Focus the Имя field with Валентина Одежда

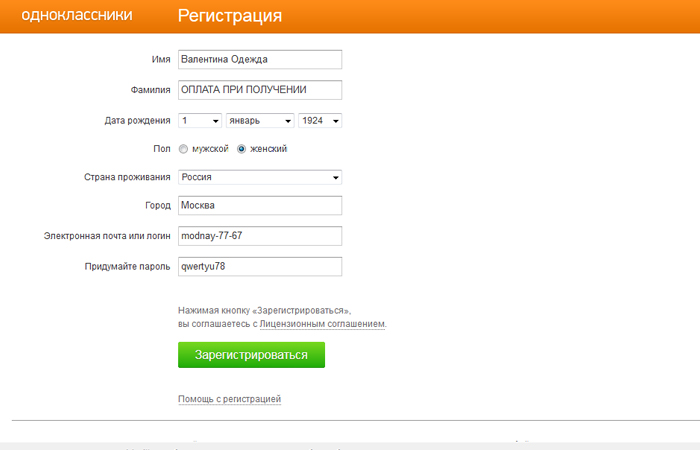click(x=259, y=60)
